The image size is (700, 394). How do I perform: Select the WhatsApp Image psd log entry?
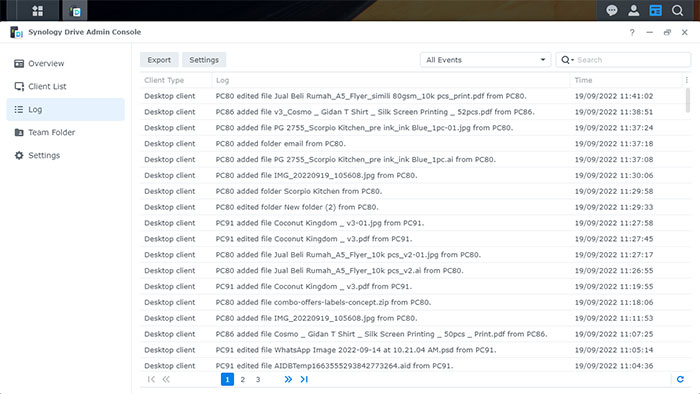click(412, 350)
